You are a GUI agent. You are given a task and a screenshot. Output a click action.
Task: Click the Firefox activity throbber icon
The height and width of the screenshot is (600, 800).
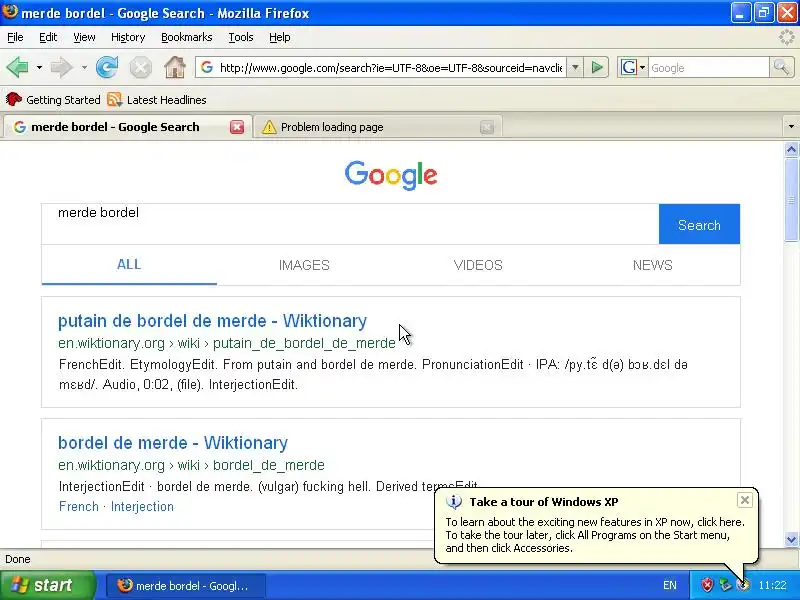787,37
